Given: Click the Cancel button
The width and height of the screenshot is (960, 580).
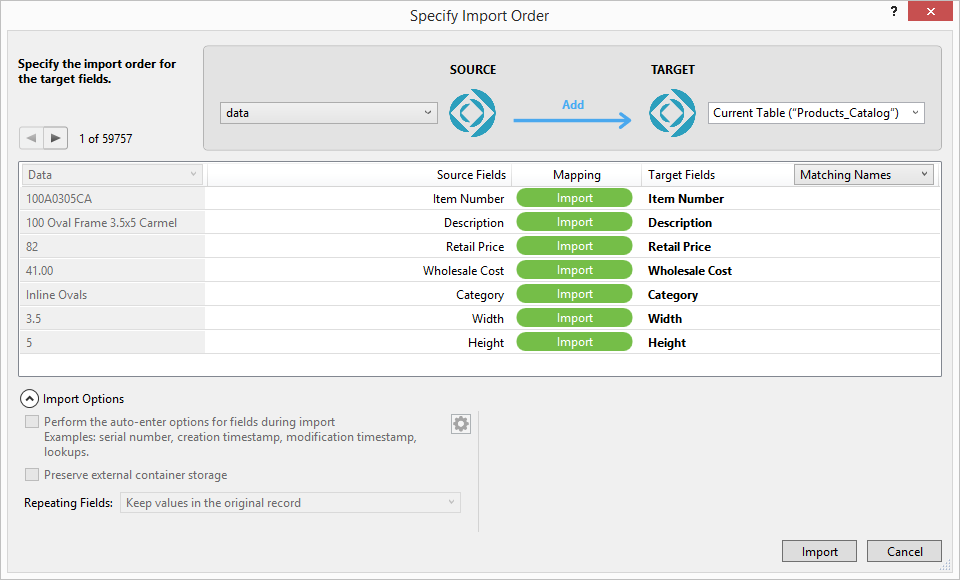Looking at the screenshot, I should (x=904, y=551).
